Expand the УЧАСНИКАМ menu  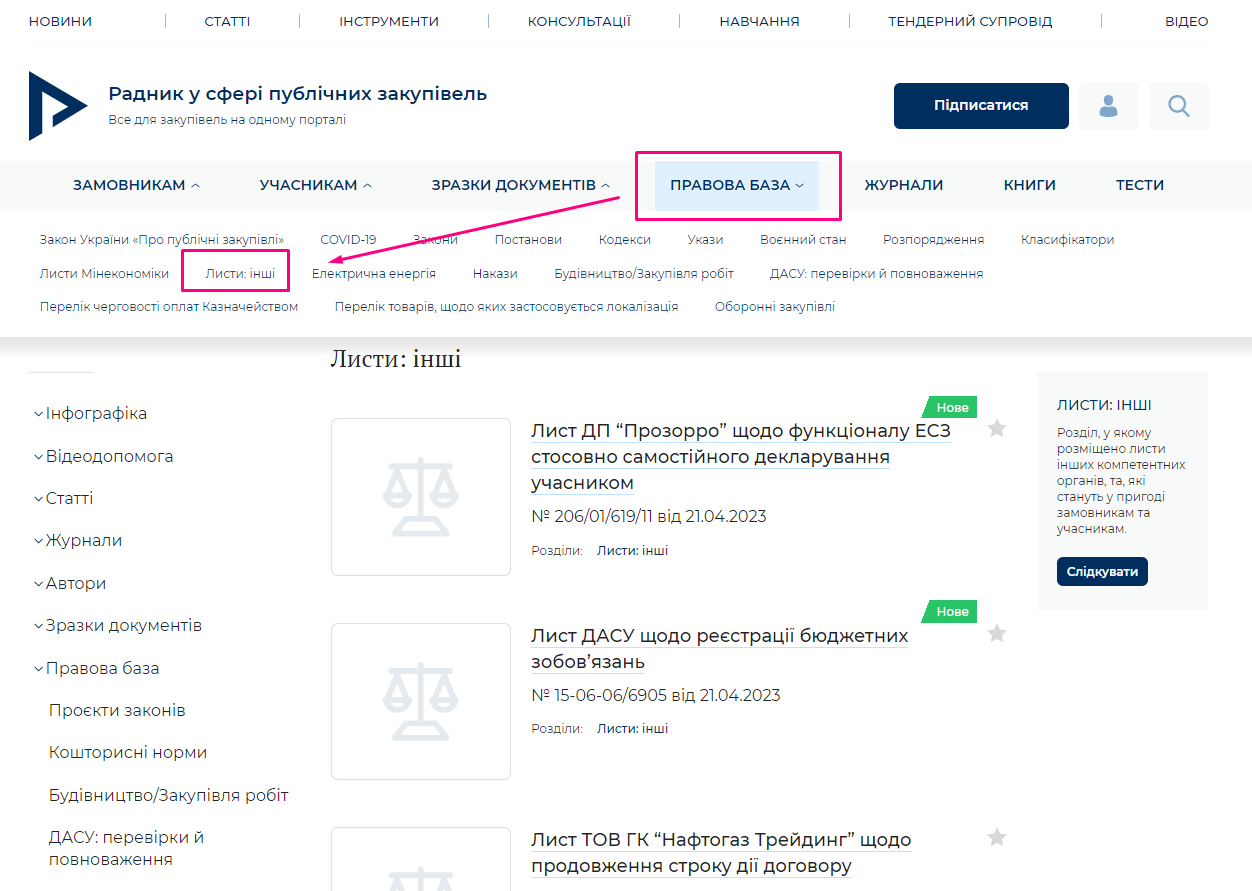316,185
